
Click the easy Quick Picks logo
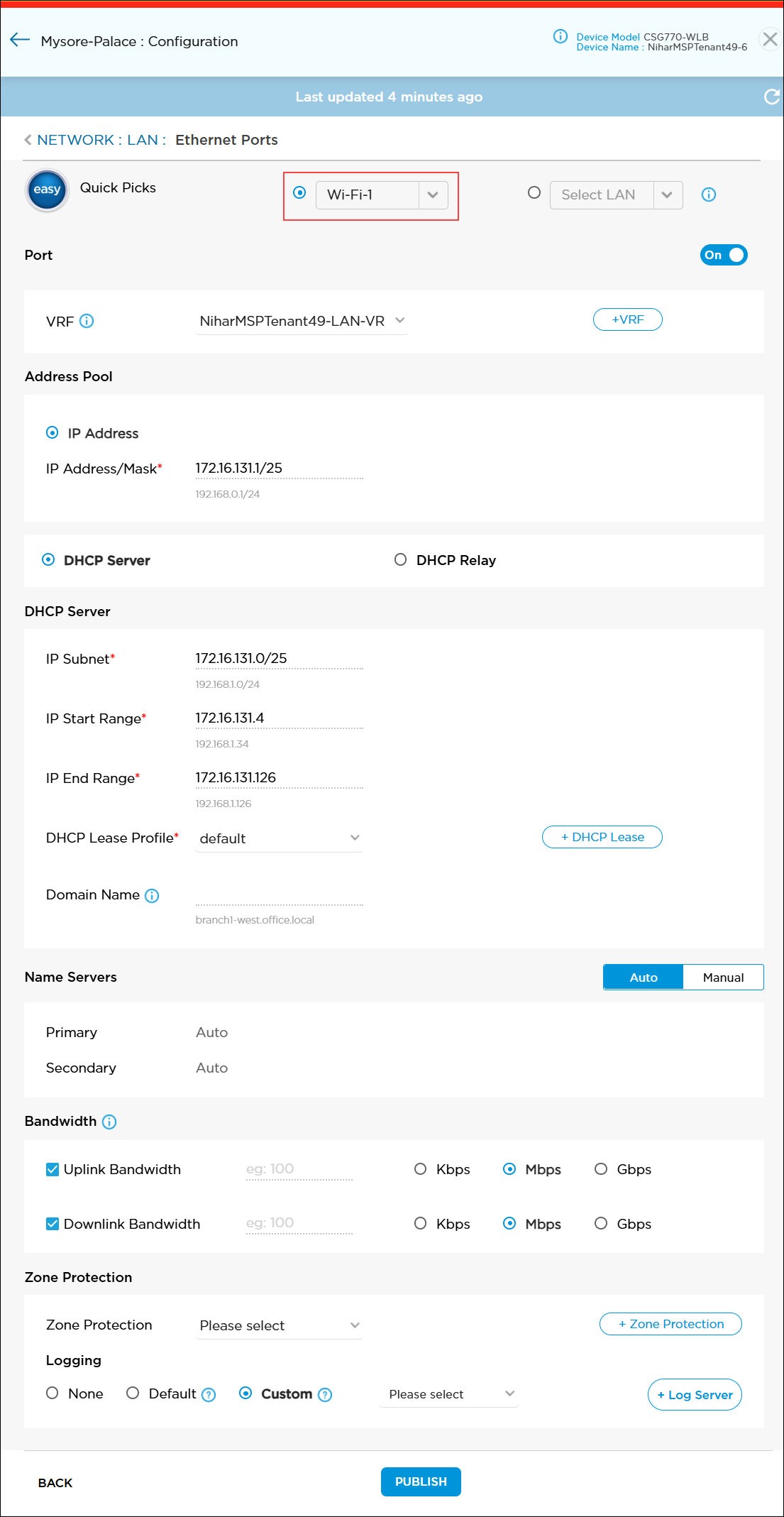click(47, 190)
